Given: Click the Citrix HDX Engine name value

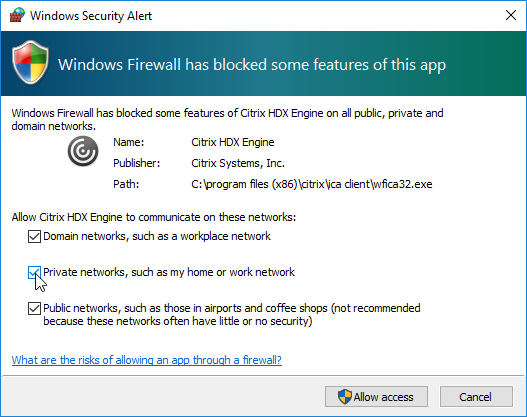Looking at the screenshot, I should [x=233, y=142].
